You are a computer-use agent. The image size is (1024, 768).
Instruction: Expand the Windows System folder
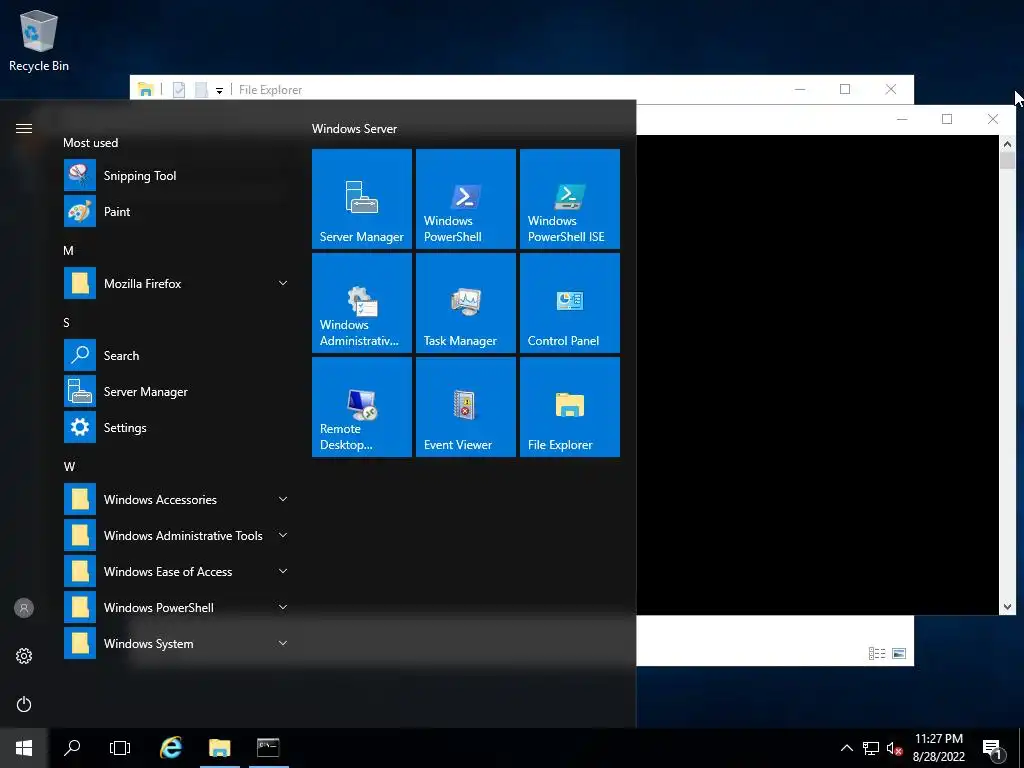pyautogui.click(x=178, y=643)
